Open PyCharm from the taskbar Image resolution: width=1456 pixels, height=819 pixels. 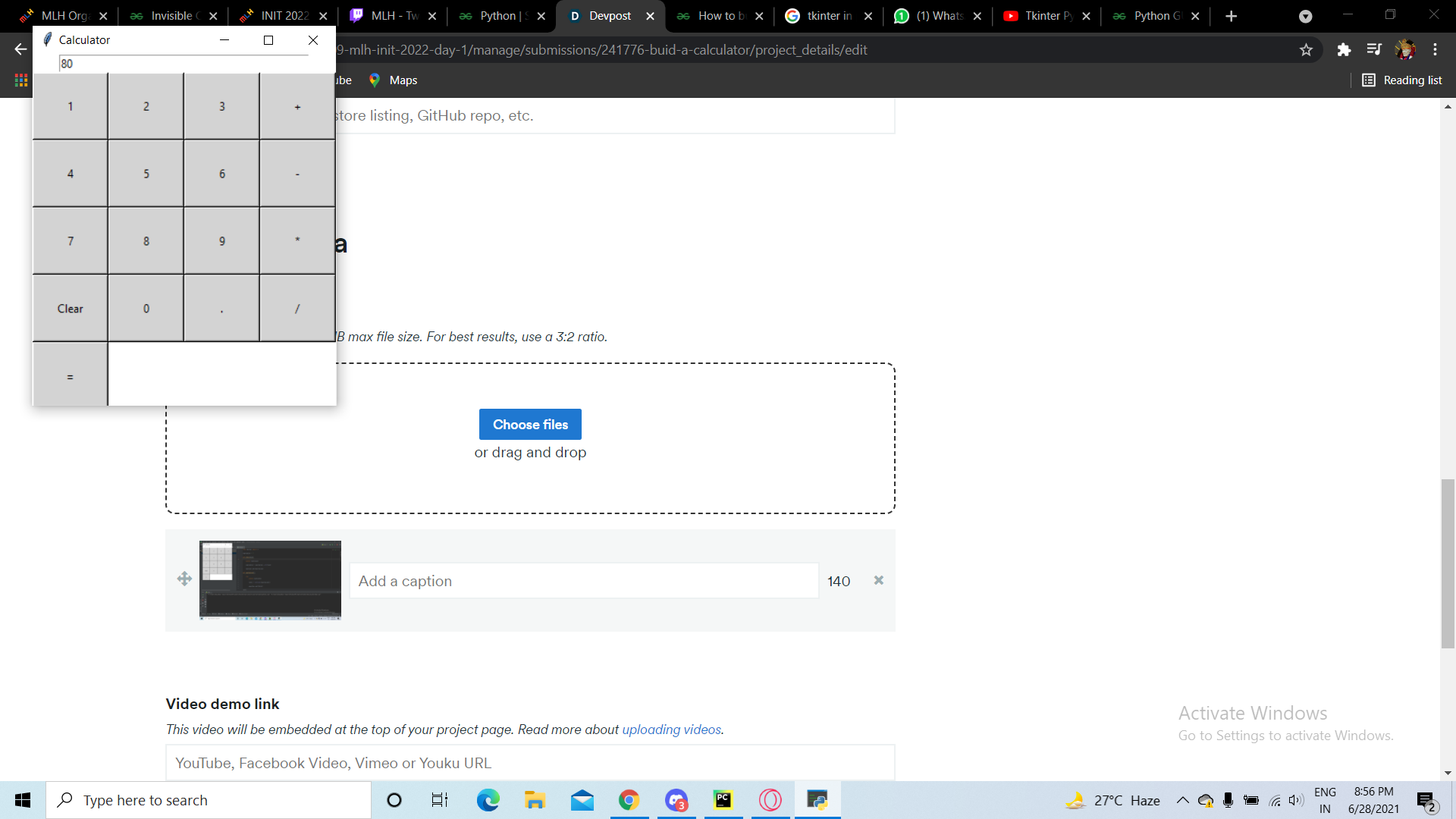tap(723, 800)
